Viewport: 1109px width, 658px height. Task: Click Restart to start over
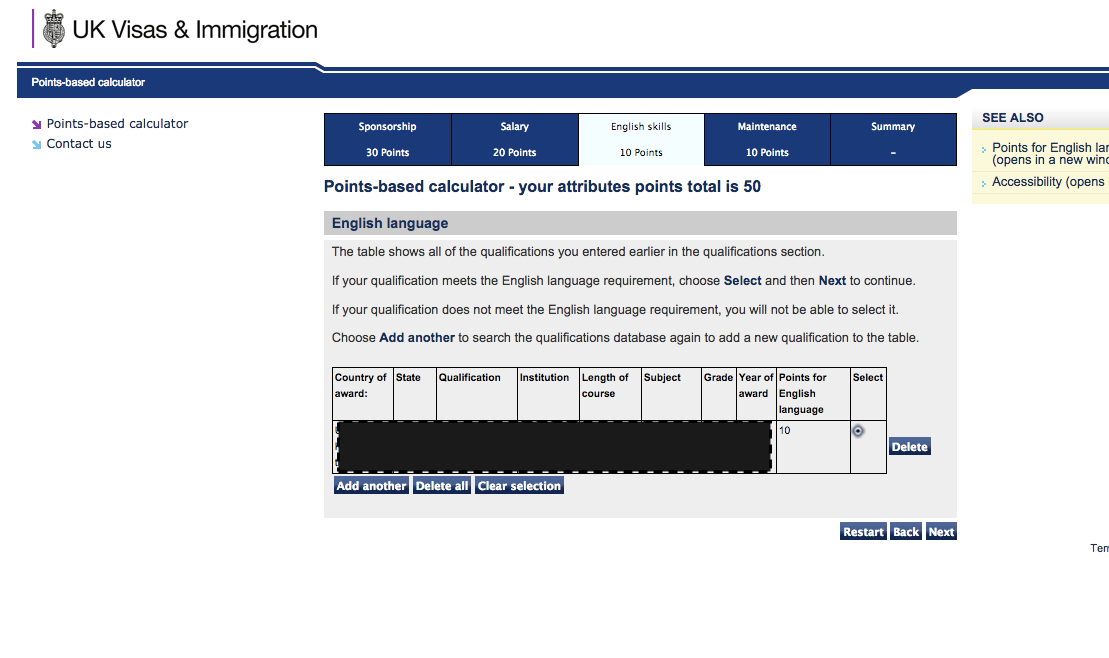click(x=863, y=532)
